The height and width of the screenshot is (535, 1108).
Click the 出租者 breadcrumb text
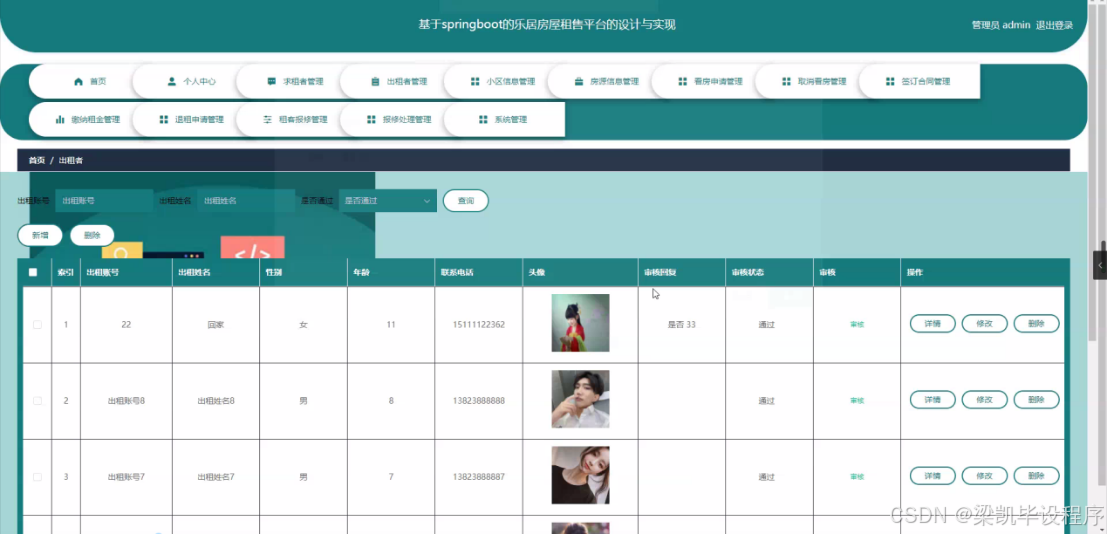(71, 160)
